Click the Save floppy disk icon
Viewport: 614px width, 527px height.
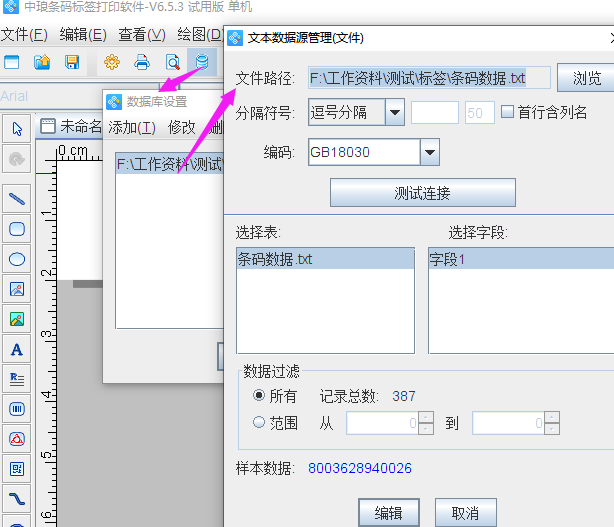[72, 62]
